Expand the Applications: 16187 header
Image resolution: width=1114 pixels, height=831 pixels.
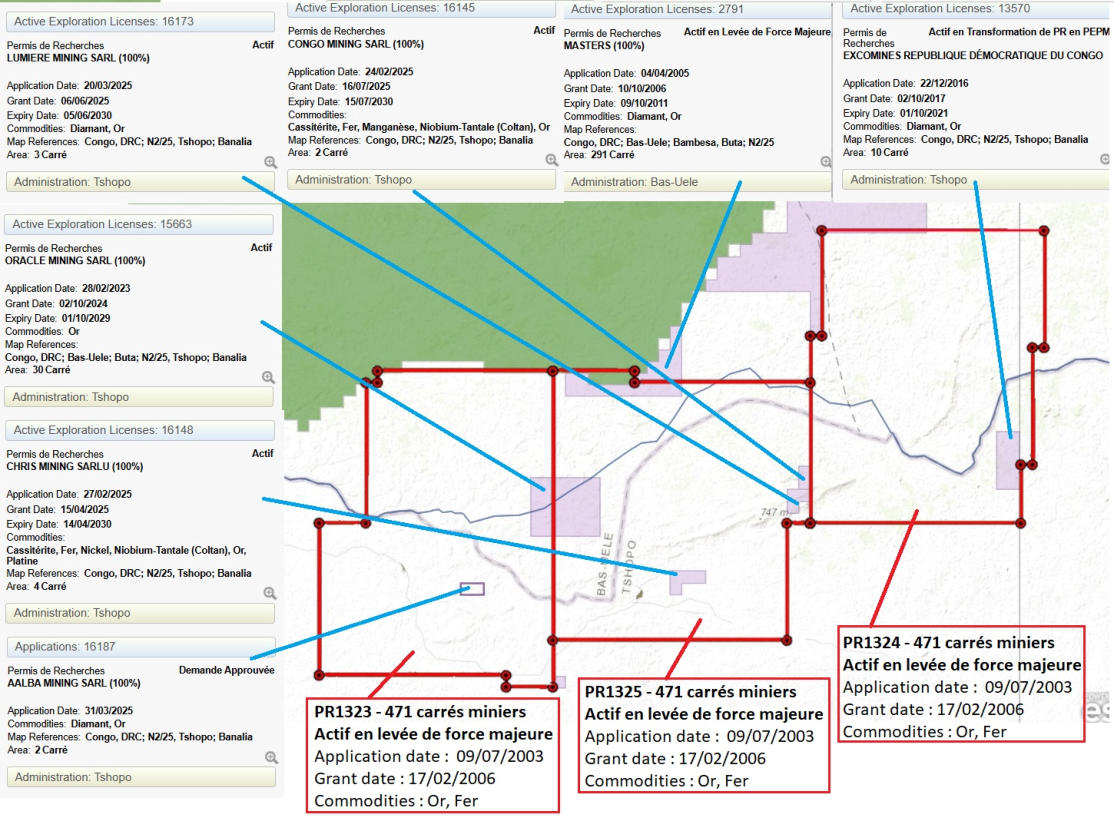pyautogui.click(x=140, y=647)
